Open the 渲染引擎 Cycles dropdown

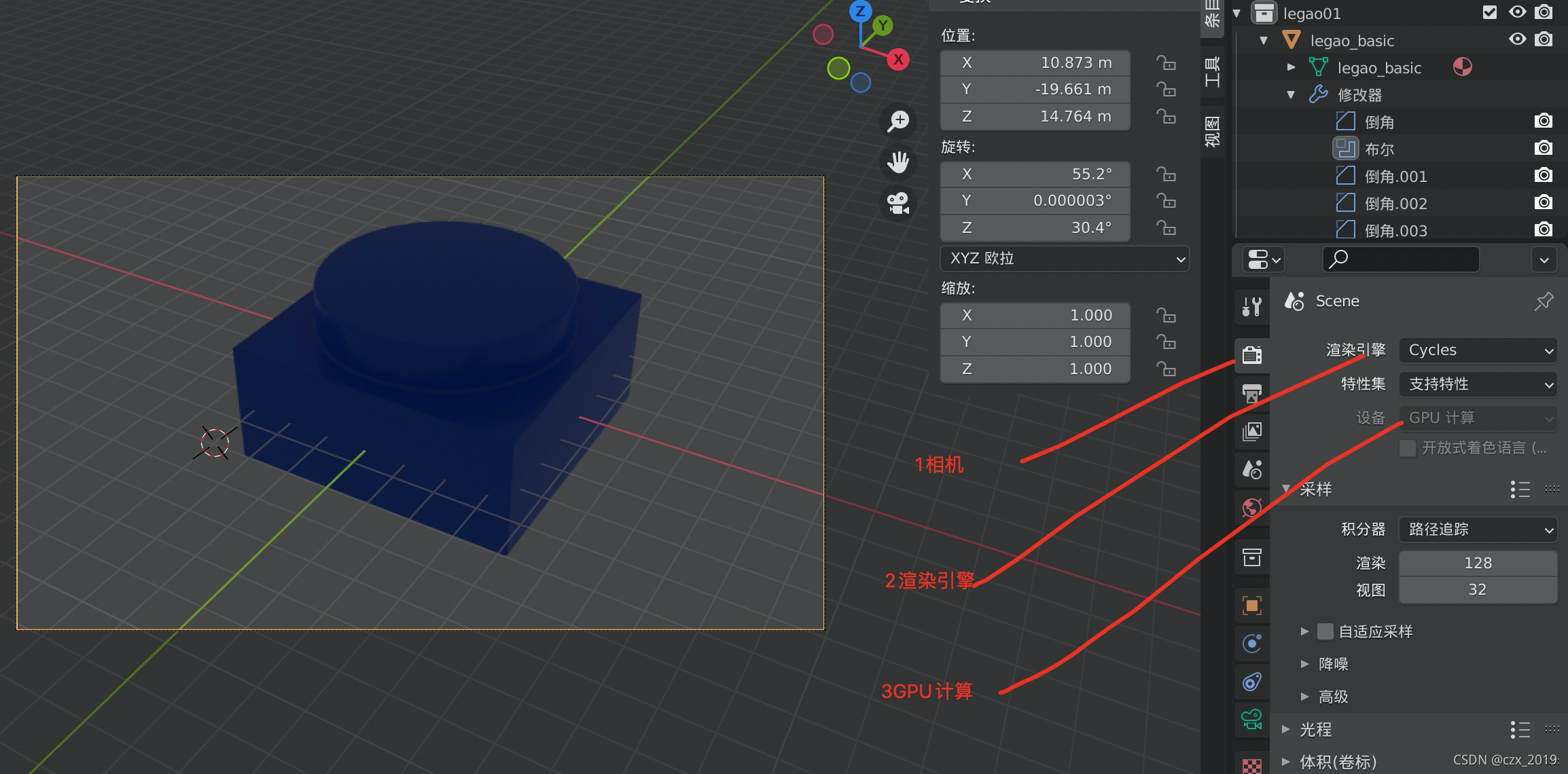(x=1478, y=350)
